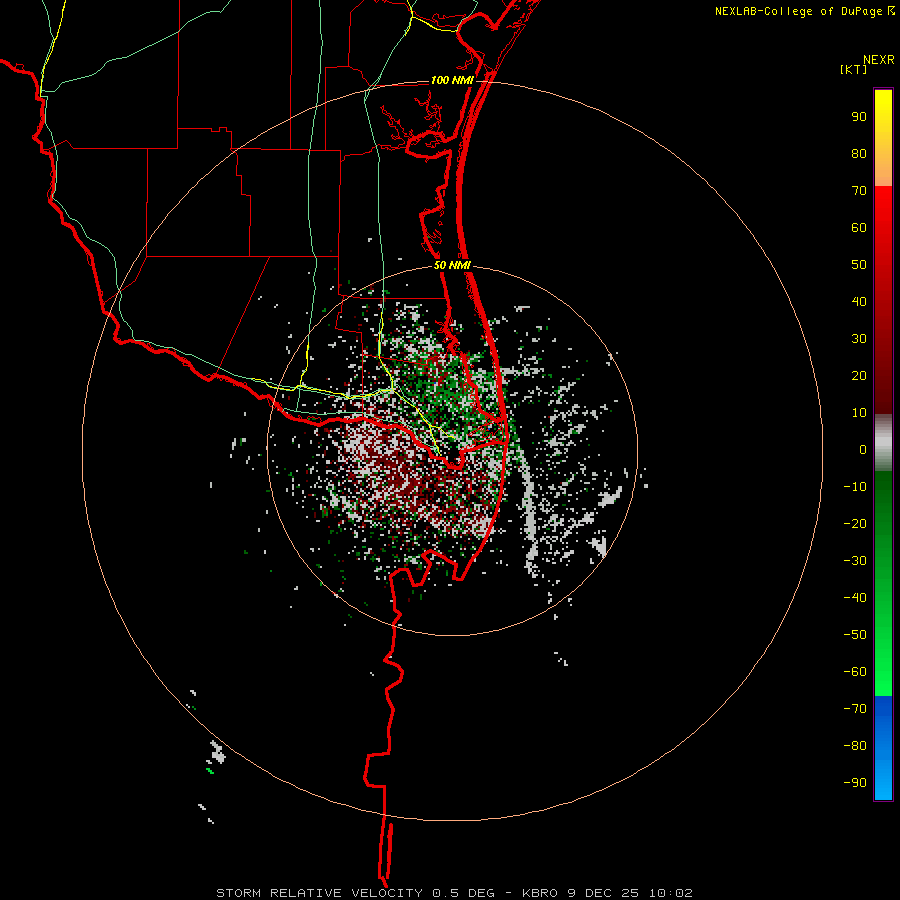This screenshot has width=900, height=900.
Task: Click the -80 value on the velocity scale
Action: pos(855,746)
